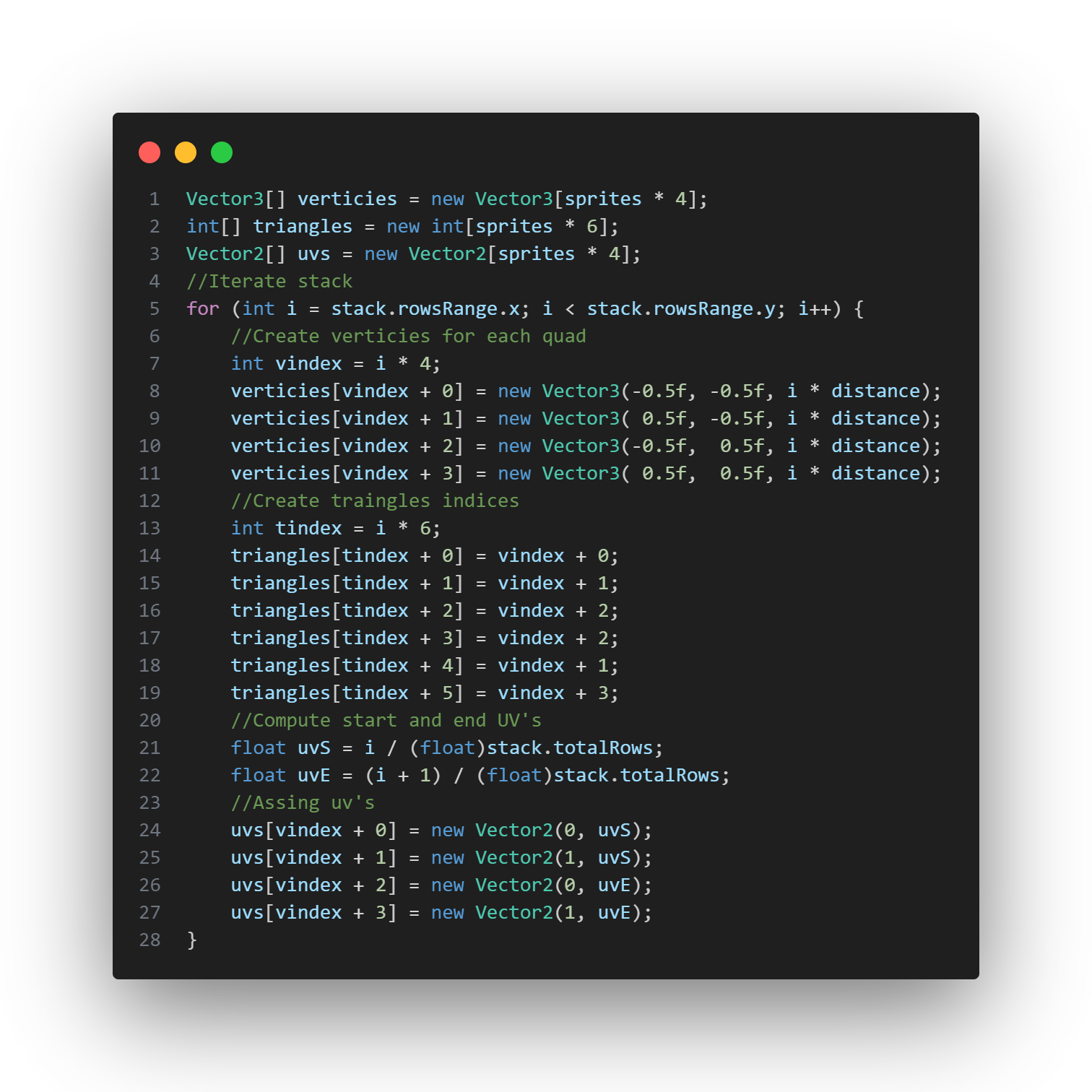The height and width of the screenshot is (1092, 1092).
Task: Click the closing brace on line 28
Action: (191, 940)
